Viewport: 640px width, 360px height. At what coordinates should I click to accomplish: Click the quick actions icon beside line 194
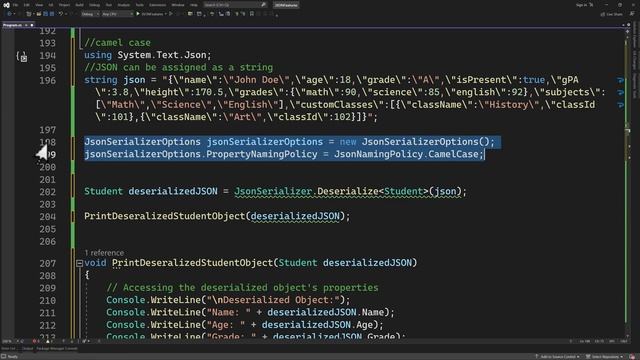pyautogui.click(x=22, y=57)
